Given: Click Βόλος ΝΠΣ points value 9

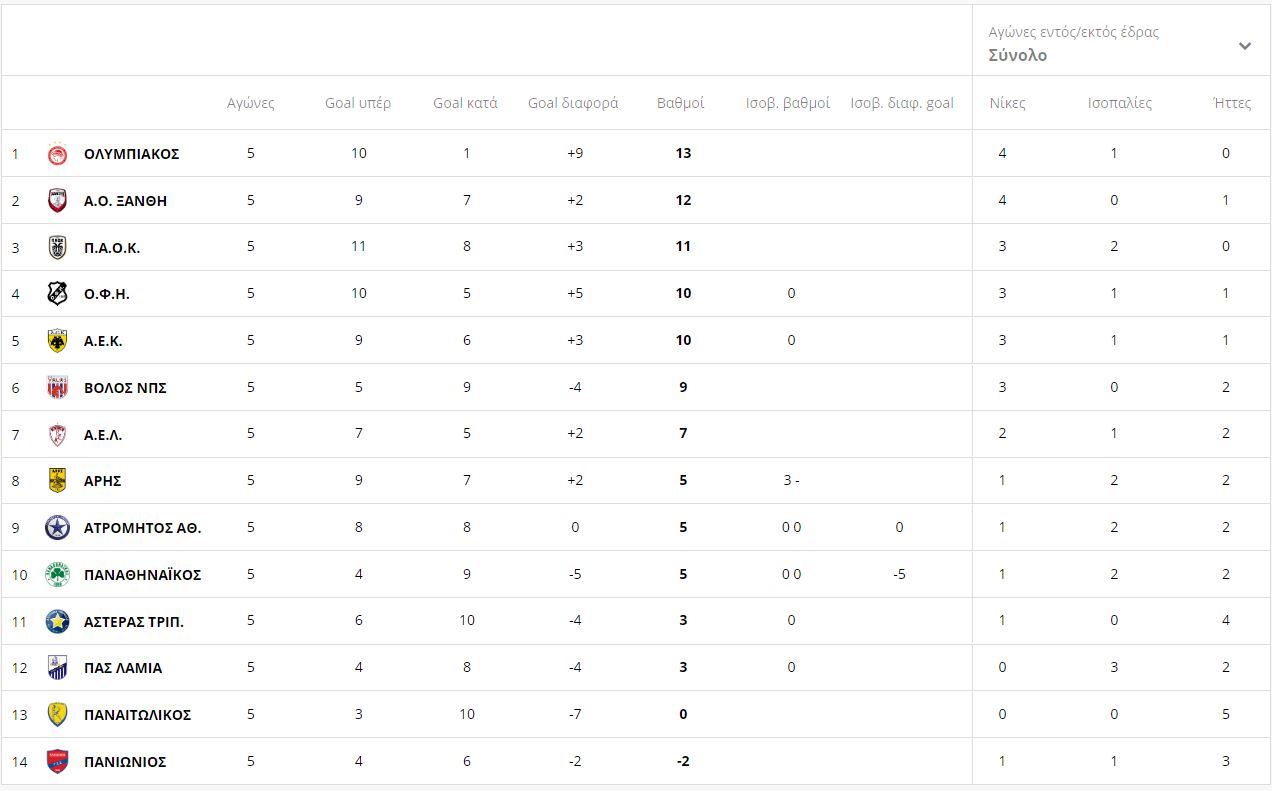Looking at the screenshot, I should click(x=683, y=388).
